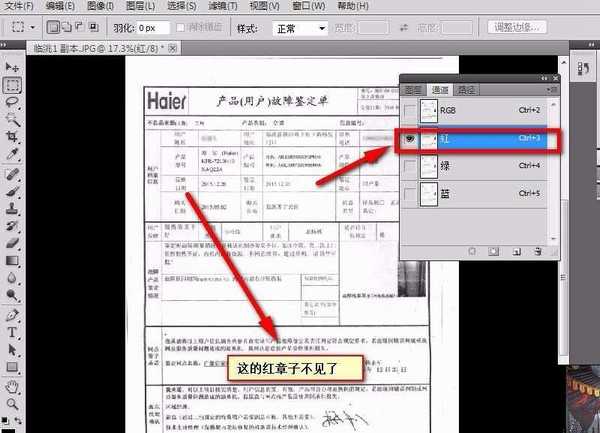Select the Zoom tool
600x433 pixels.
12,404
